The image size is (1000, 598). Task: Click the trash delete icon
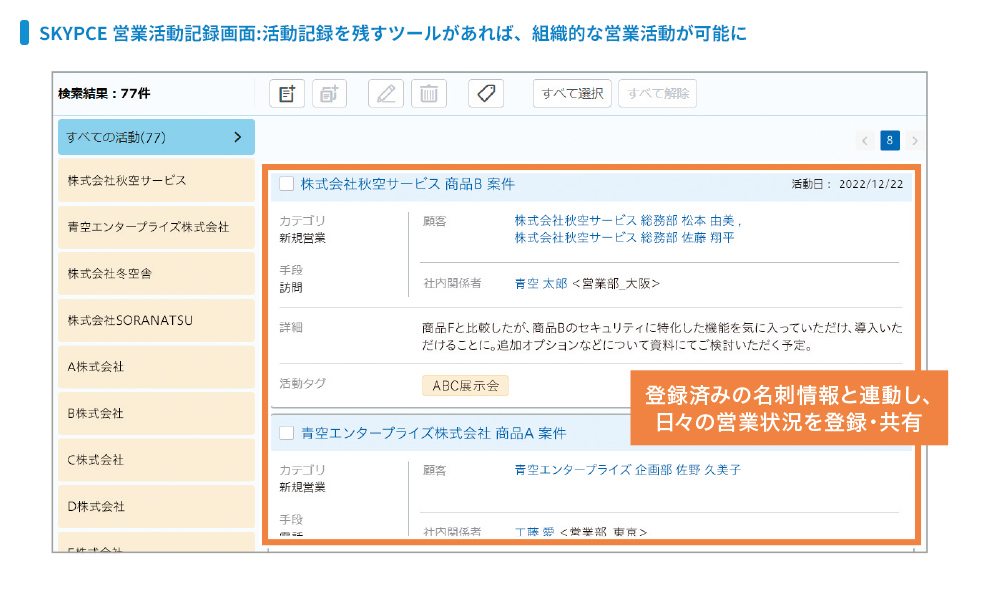tap(428, 94)
